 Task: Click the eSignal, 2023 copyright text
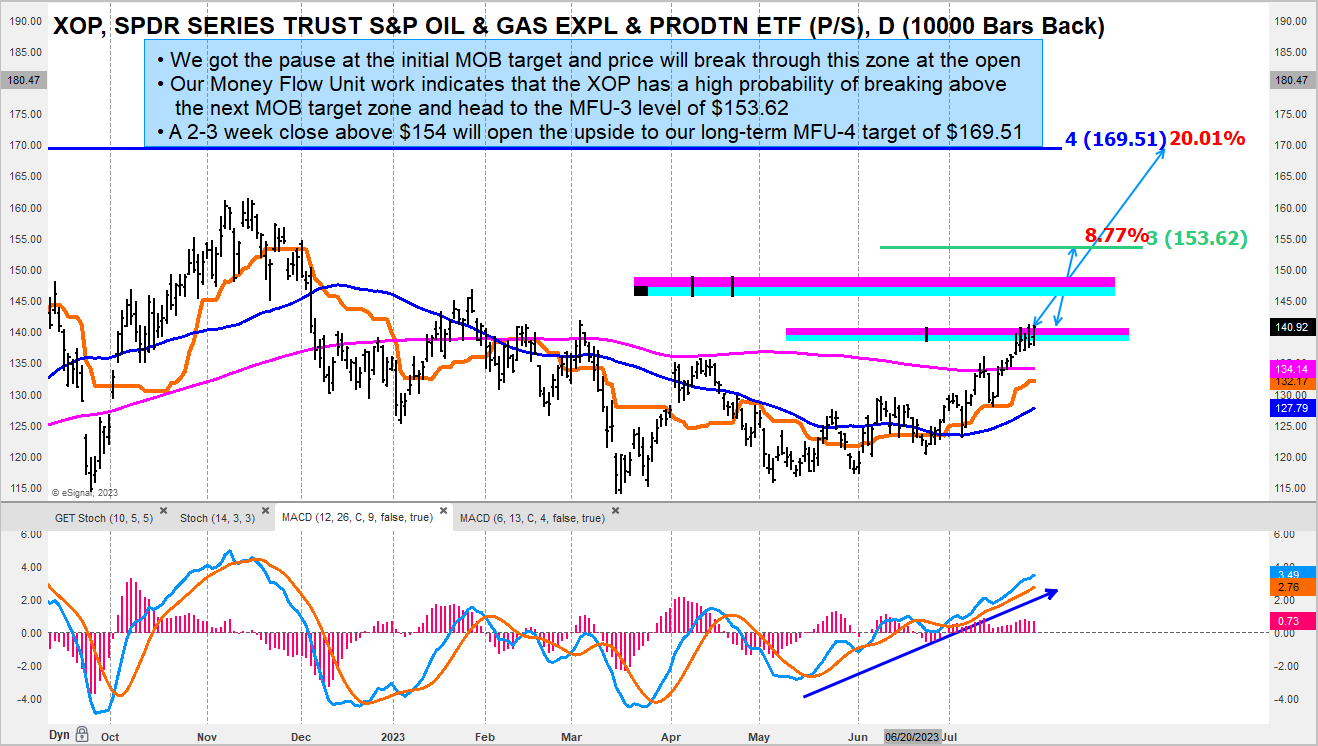tap(84, 492)
